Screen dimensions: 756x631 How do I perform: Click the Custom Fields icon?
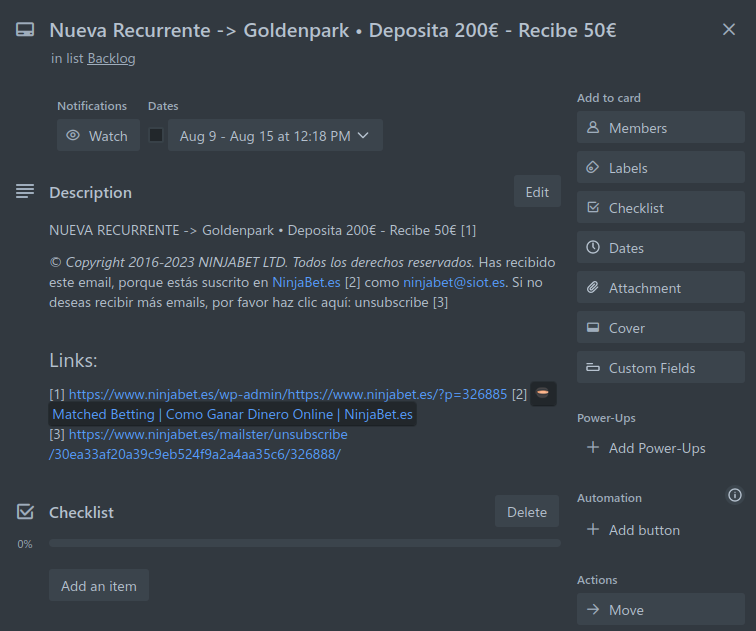pos(593,367)
